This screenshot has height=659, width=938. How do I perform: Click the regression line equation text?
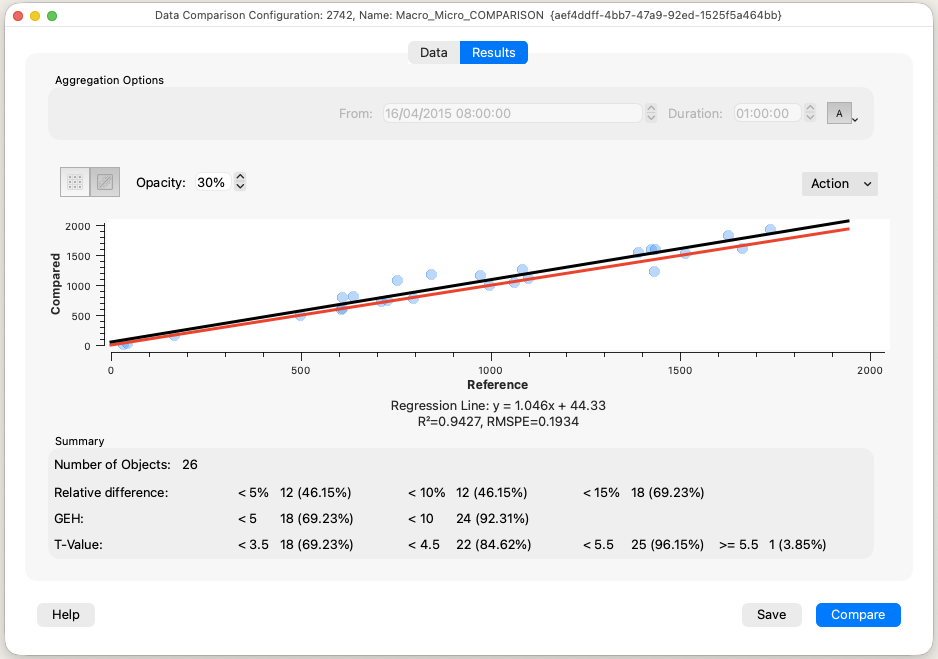click(498, 405)
